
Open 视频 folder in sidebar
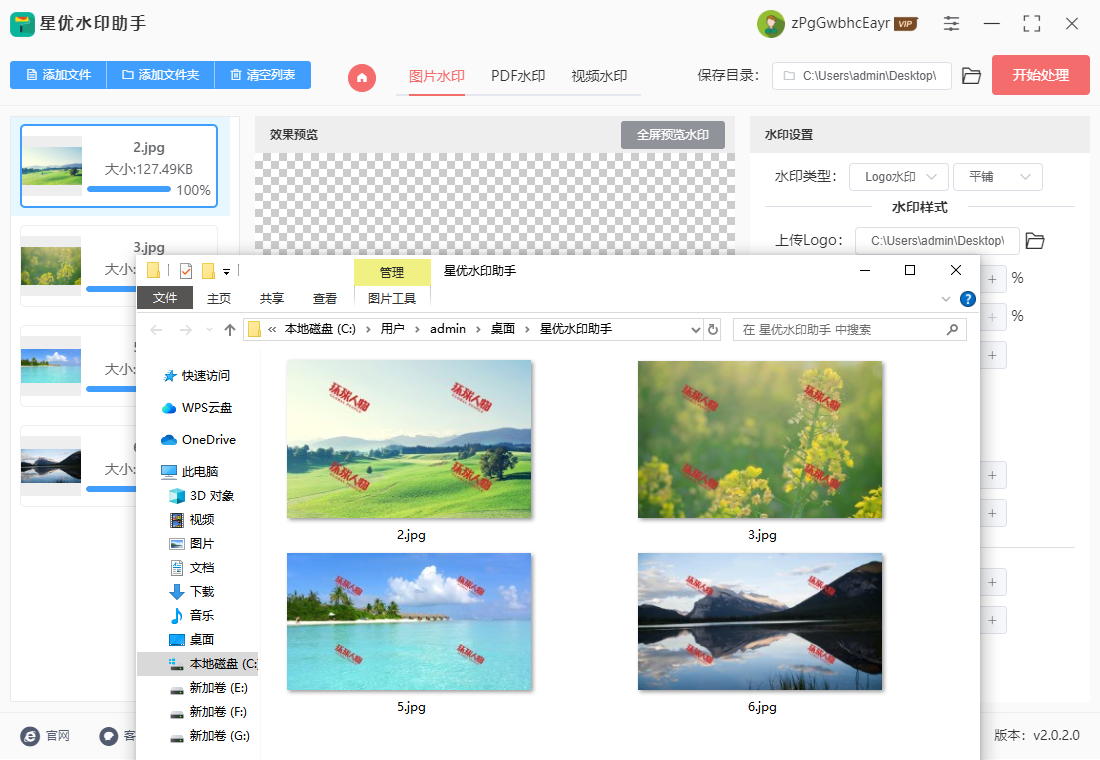coord(192,519)
